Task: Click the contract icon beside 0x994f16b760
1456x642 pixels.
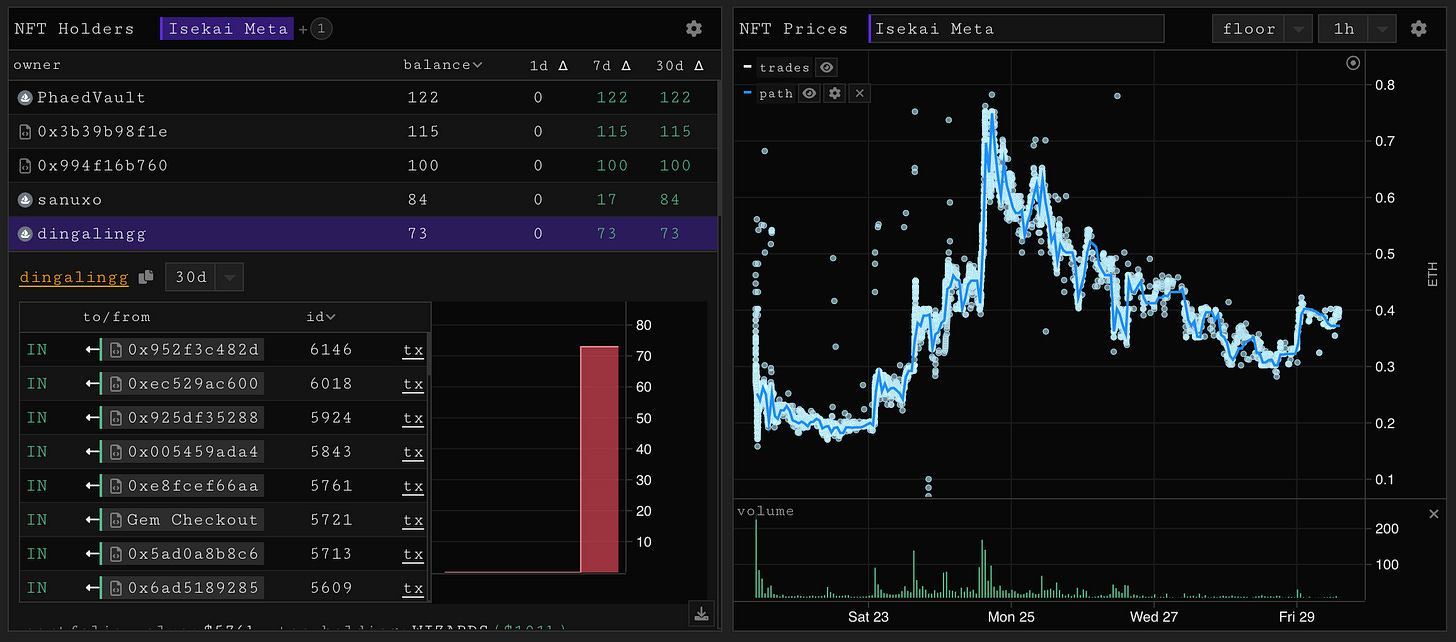Action: pyautogui.click(x=26, y=166)
